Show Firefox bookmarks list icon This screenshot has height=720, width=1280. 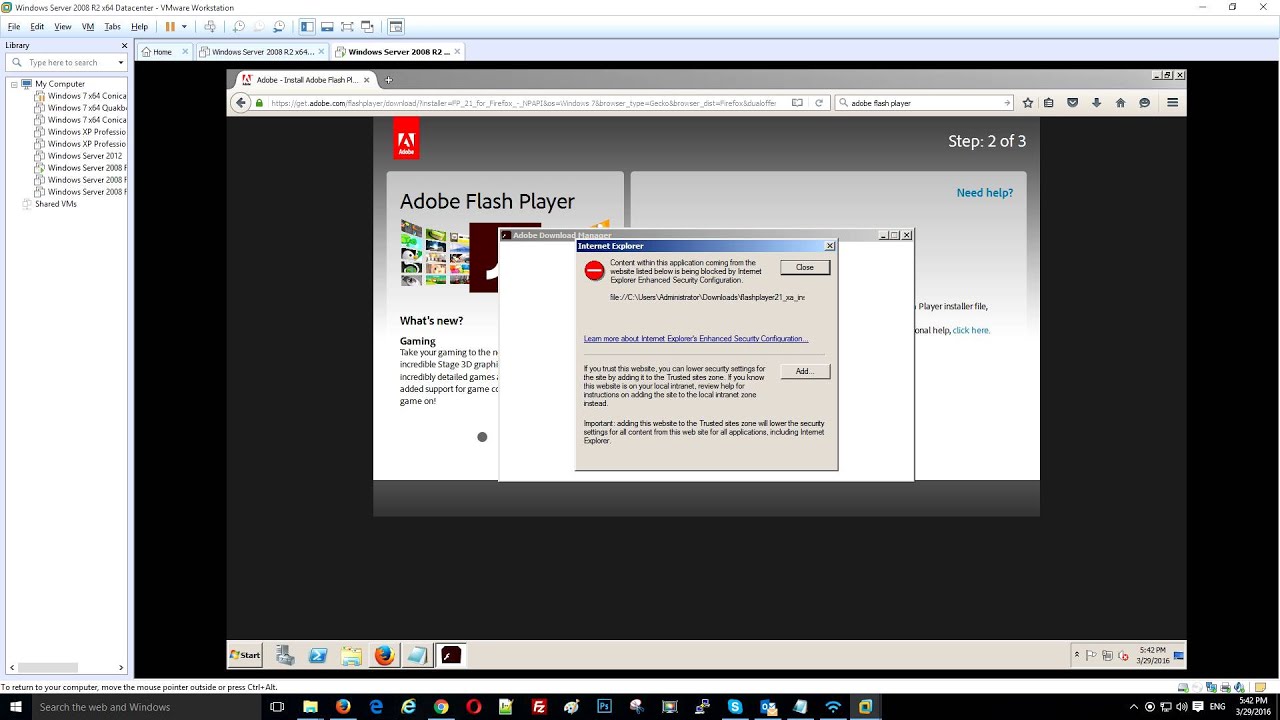(x=1049, y=103)
